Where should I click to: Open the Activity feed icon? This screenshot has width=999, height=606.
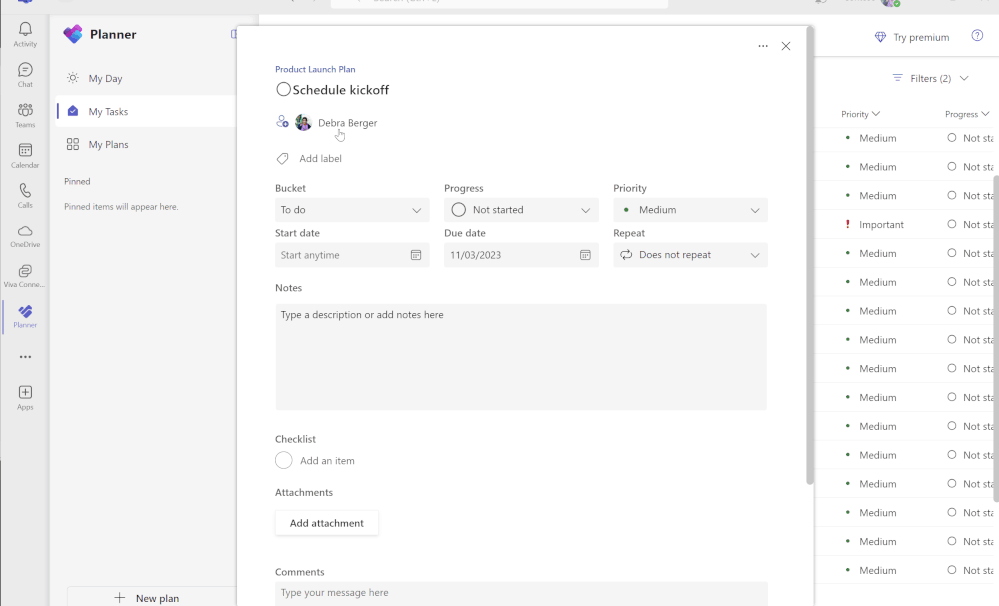(x=24, y=31)
